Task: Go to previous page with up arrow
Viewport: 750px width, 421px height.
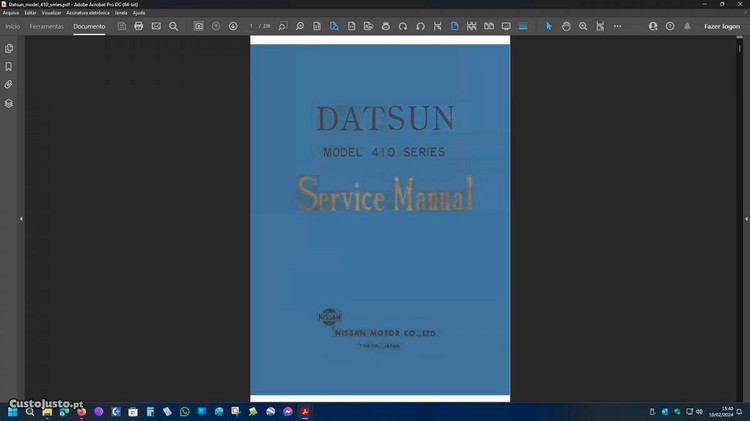Action: coord(216,26)
